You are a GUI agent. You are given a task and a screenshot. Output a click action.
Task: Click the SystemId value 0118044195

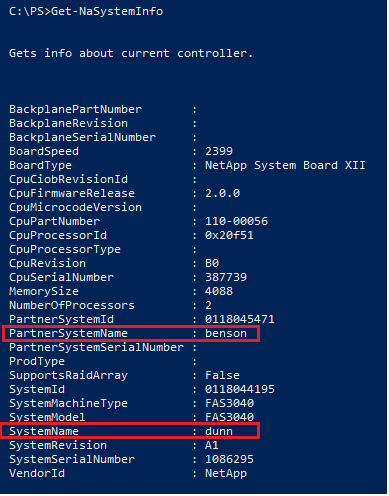240,389
